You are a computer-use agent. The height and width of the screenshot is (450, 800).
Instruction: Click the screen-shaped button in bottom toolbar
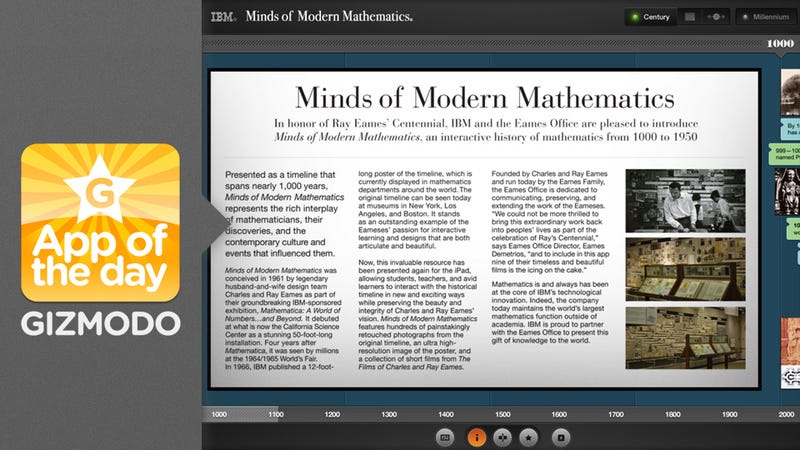tap(444, 437)
